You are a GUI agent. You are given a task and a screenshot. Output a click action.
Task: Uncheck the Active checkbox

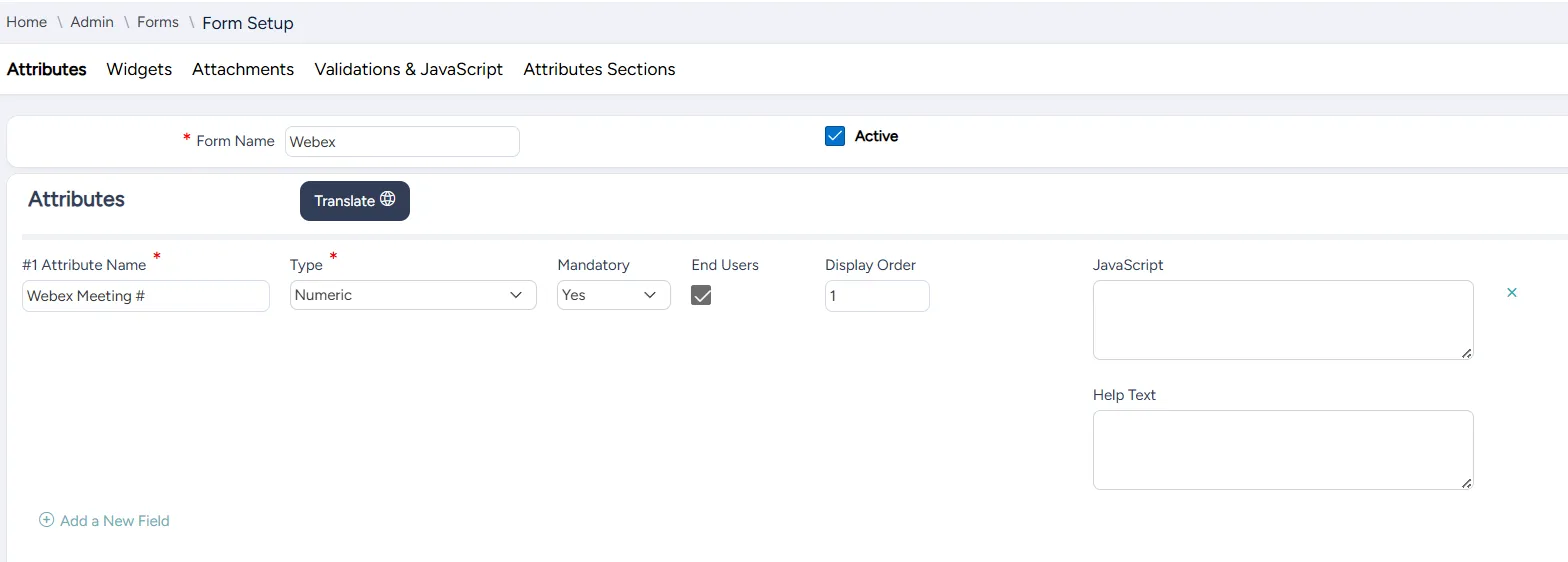835,136
